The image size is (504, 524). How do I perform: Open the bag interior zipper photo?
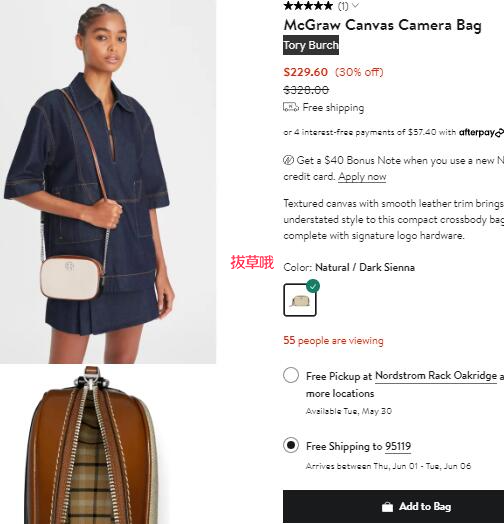(97, 444)
